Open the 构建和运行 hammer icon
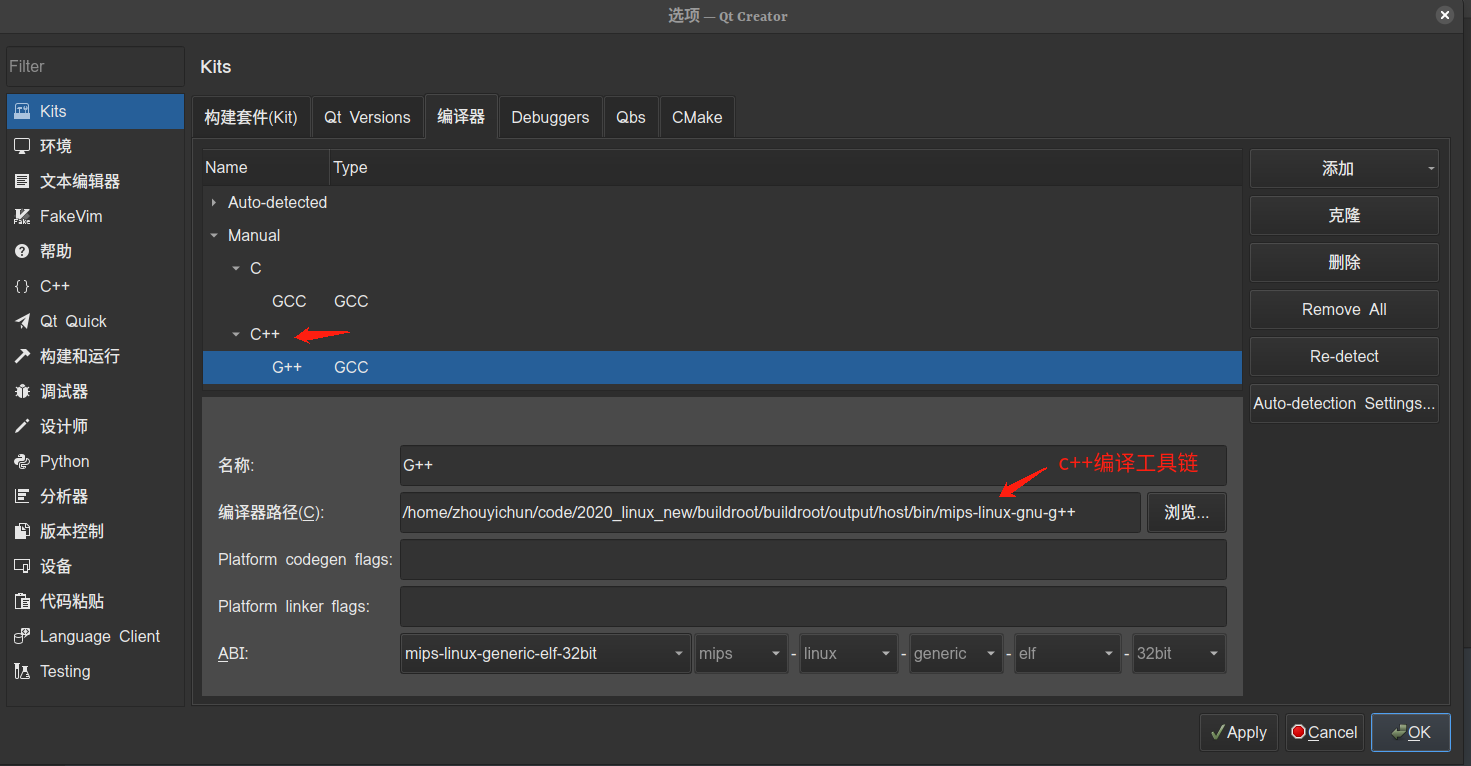1471x766 pixels. click(x=22, y=356)
